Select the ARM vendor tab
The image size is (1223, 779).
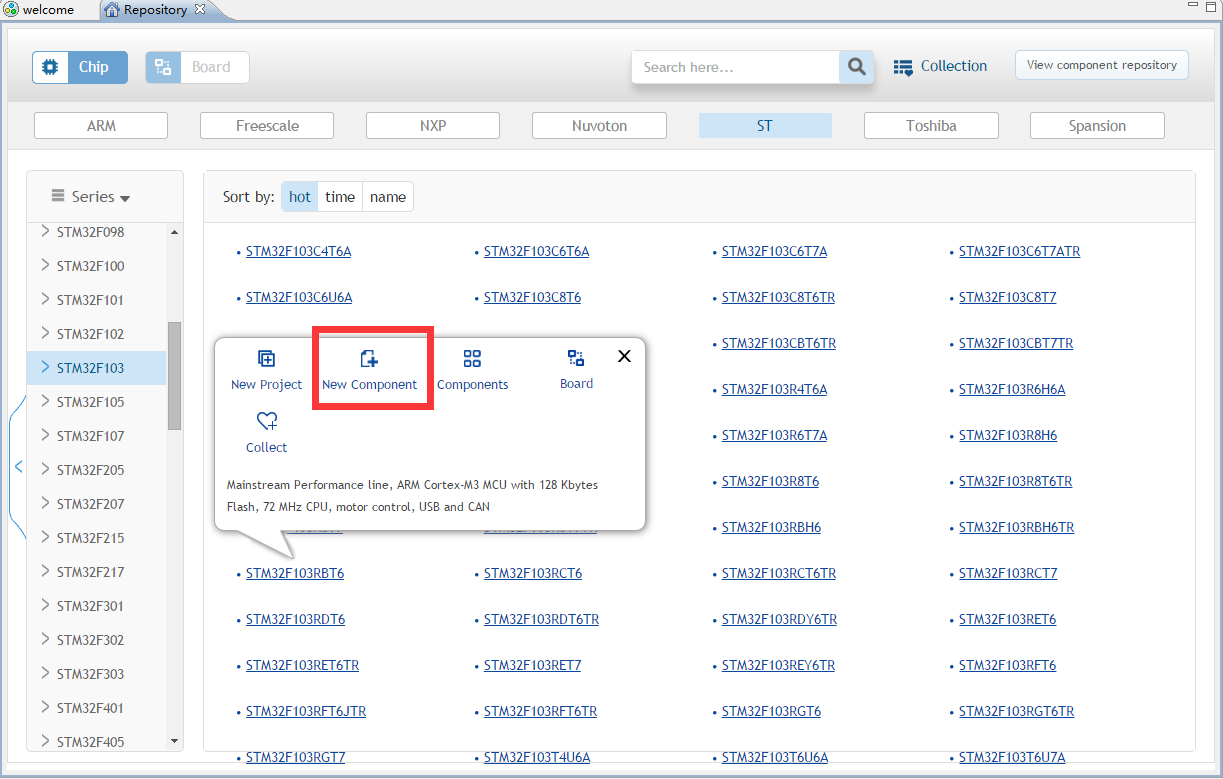tap(101, 126)
